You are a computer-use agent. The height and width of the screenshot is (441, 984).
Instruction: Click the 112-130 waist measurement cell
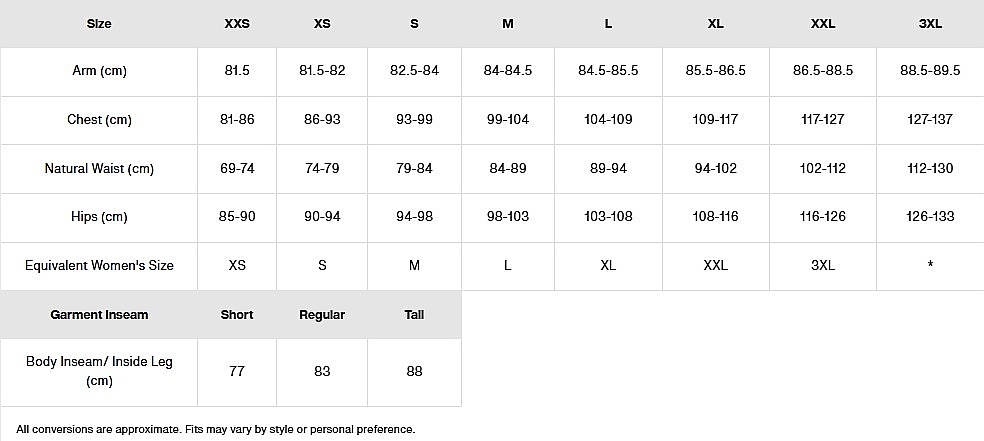(930, 169)
